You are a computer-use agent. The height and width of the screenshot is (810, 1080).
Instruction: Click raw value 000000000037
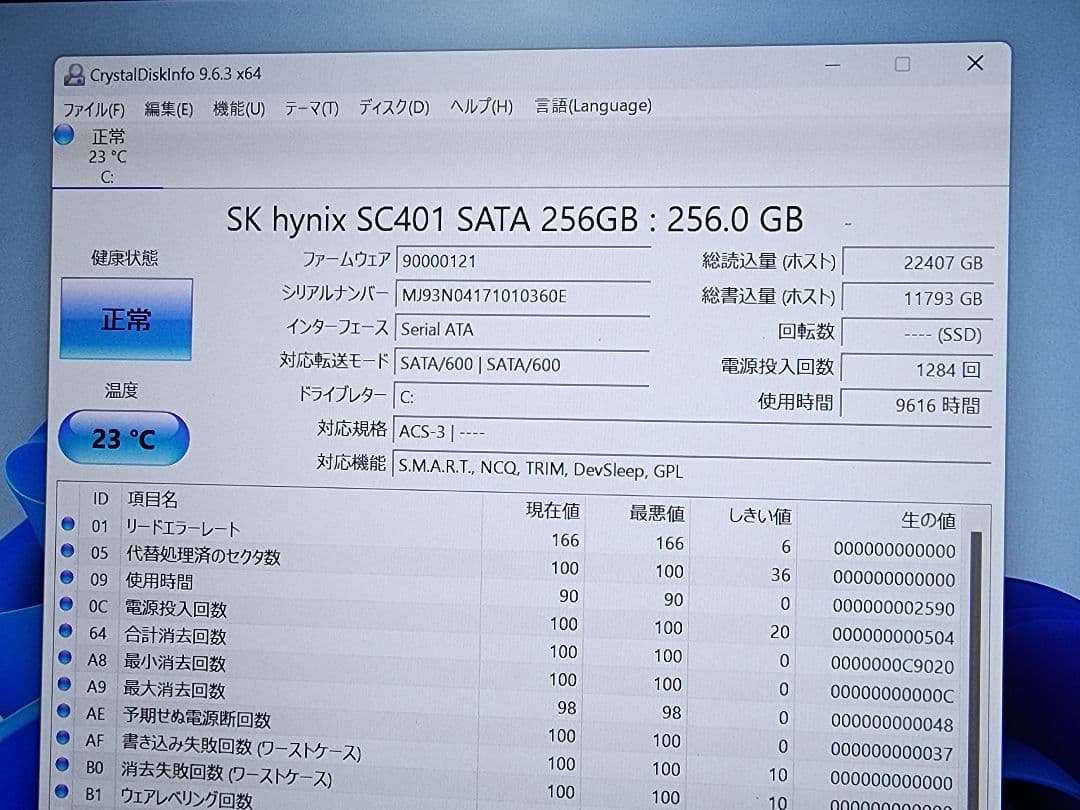pyautogui.click(x=891, y=753)
